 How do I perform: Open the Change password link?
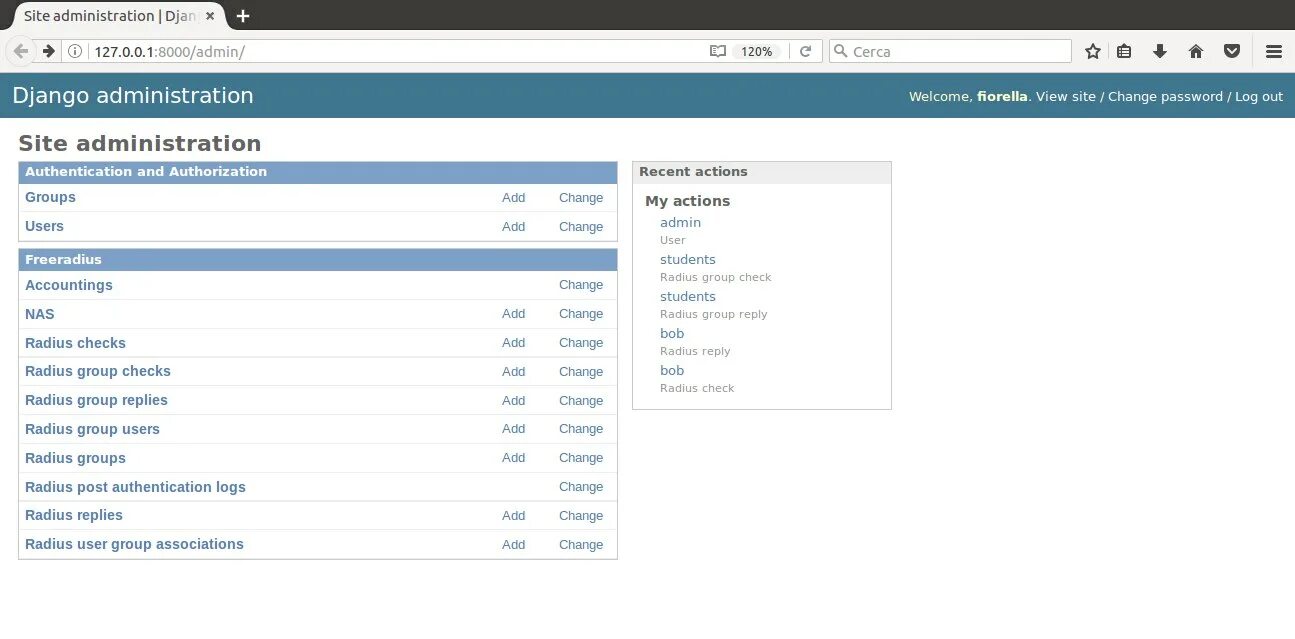tap(1165, 97)
